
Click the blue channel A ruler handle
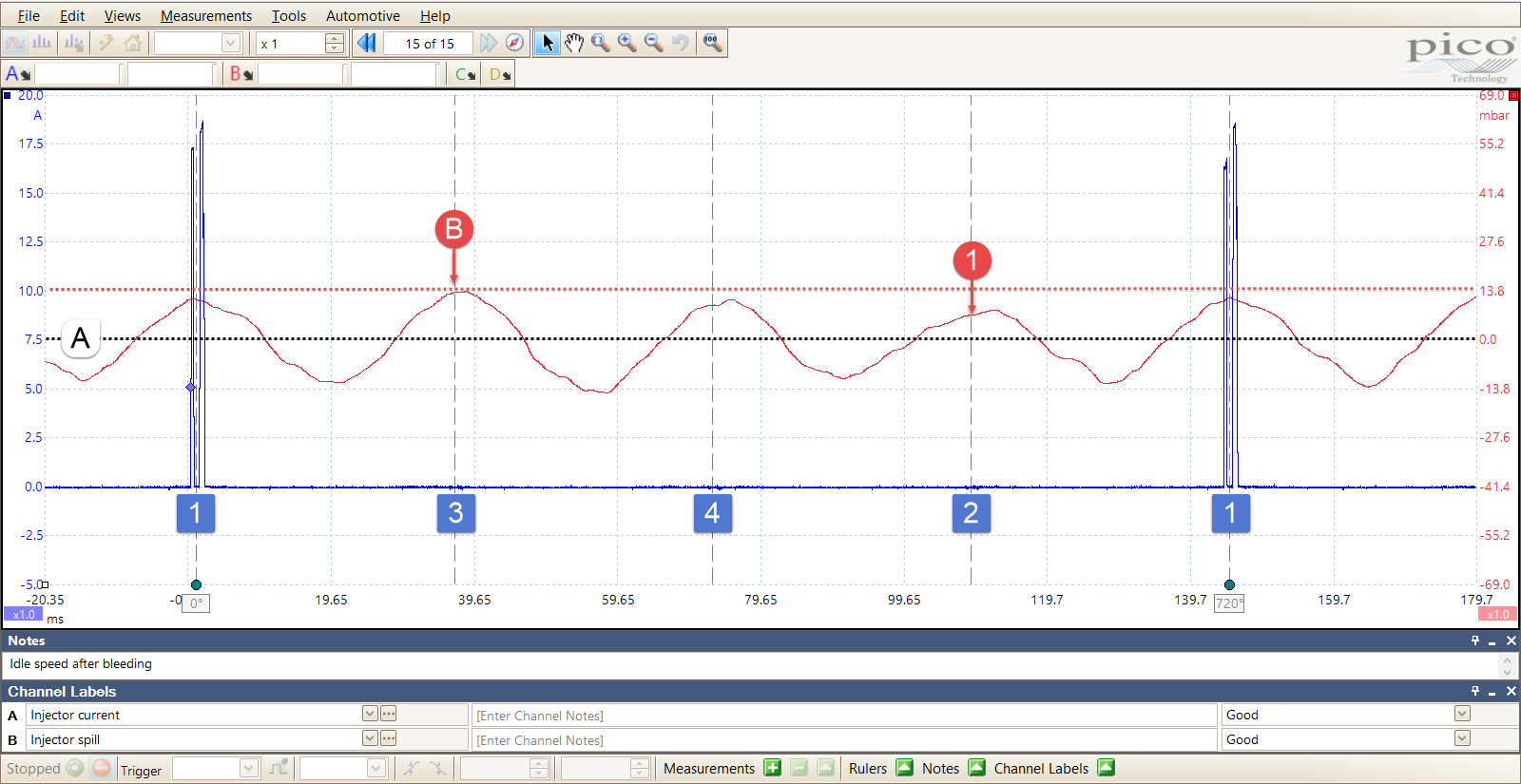click(x=8, y=95)
